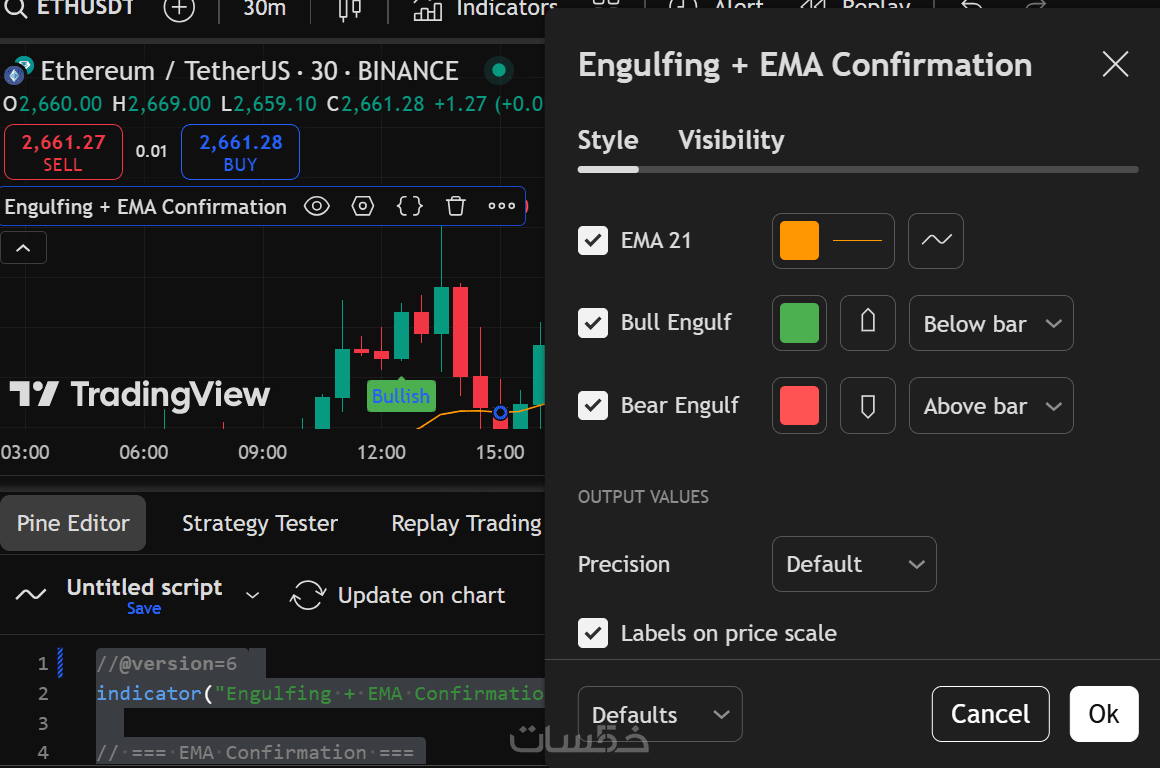Hide indicator using eye icon
Screen dimensions: 1160x768
click(317, 207)
